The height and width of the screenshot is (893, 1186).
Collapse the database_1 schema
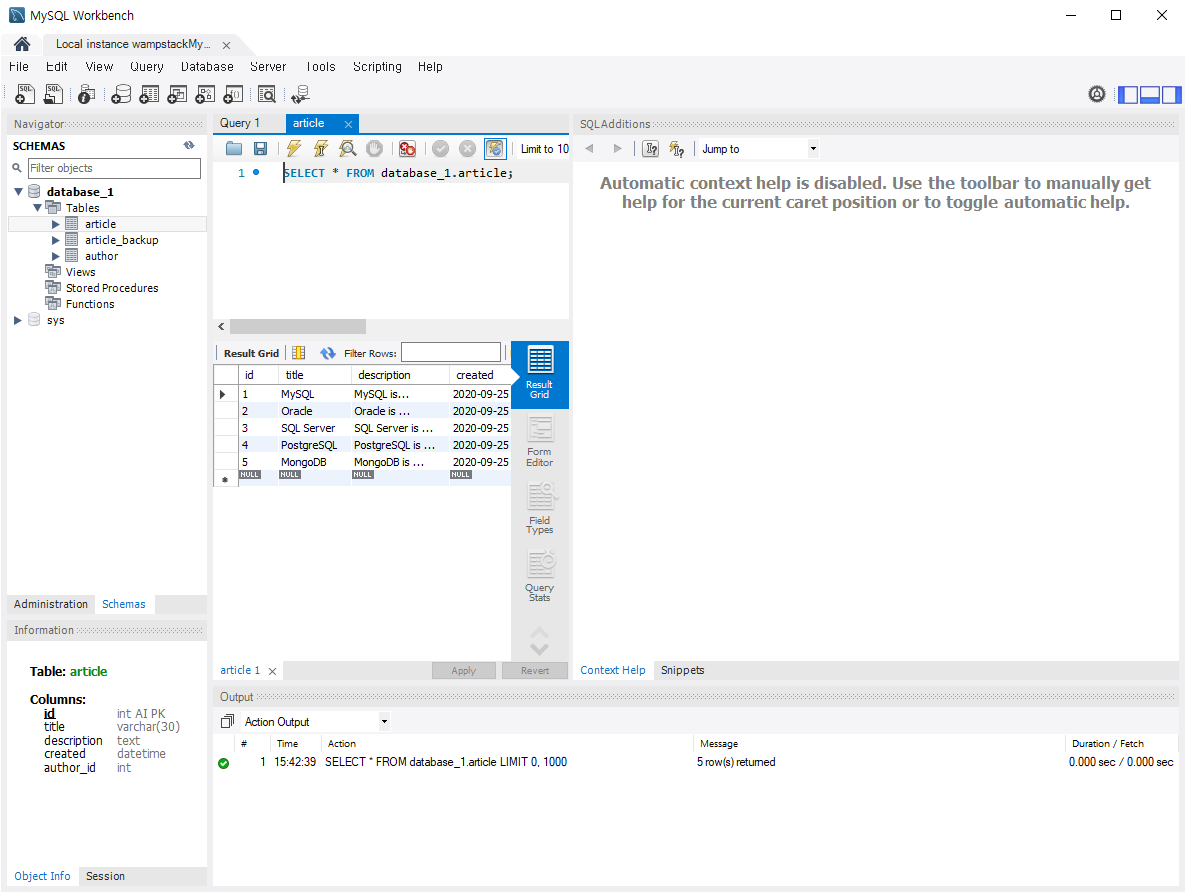click(18, 192)
